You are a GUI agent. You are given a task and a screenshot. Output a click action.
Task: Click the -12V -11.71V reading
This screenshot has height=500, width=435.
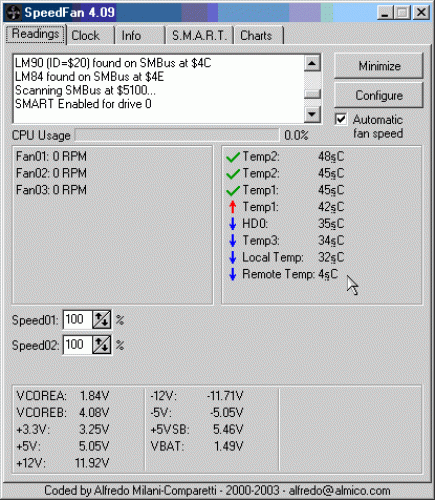[197, 396]
